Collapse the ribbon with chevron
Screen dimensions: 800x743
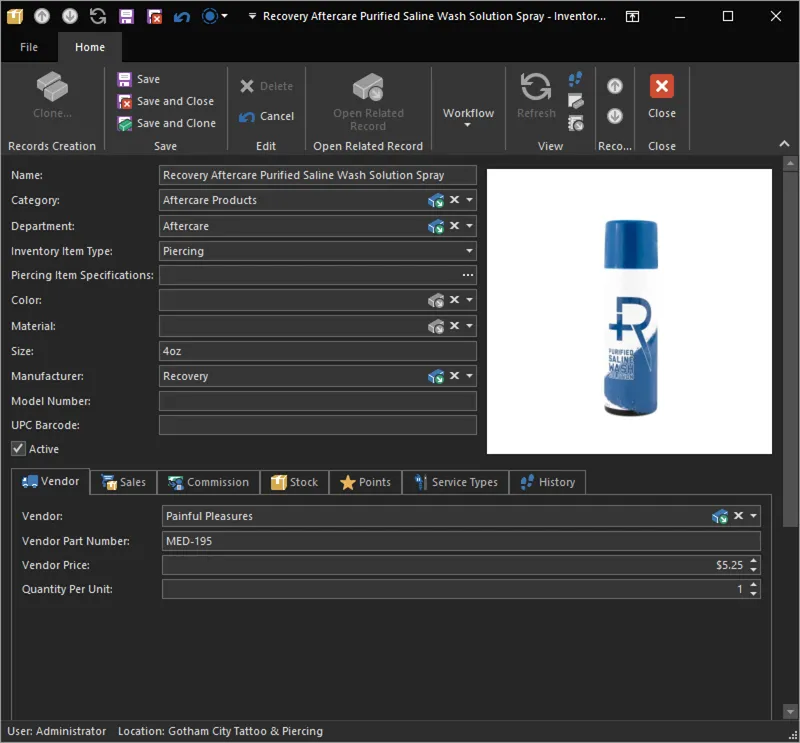[x=784, y=144]
